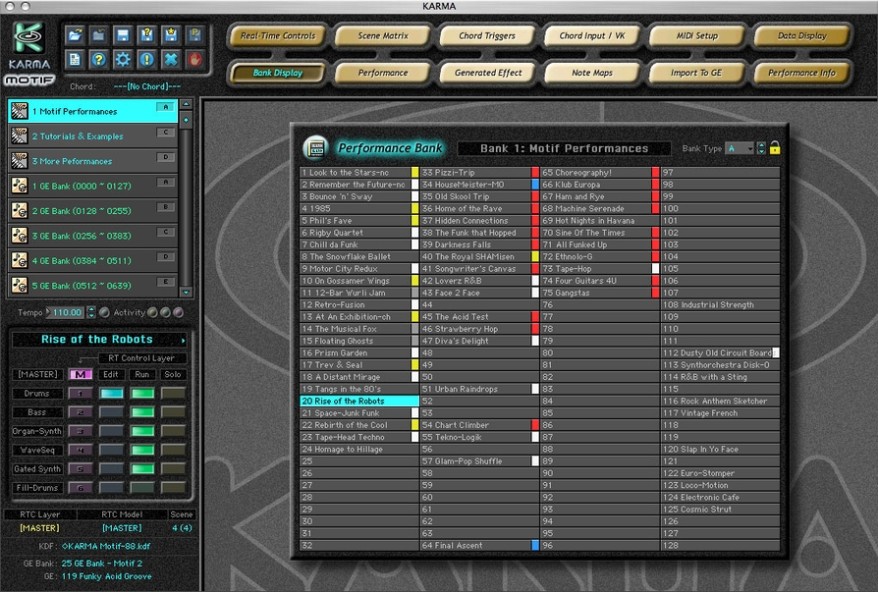Click the document page icon in the toolbar
The width and height of the screenshot is (878, 592).
[x=74, y=59]
